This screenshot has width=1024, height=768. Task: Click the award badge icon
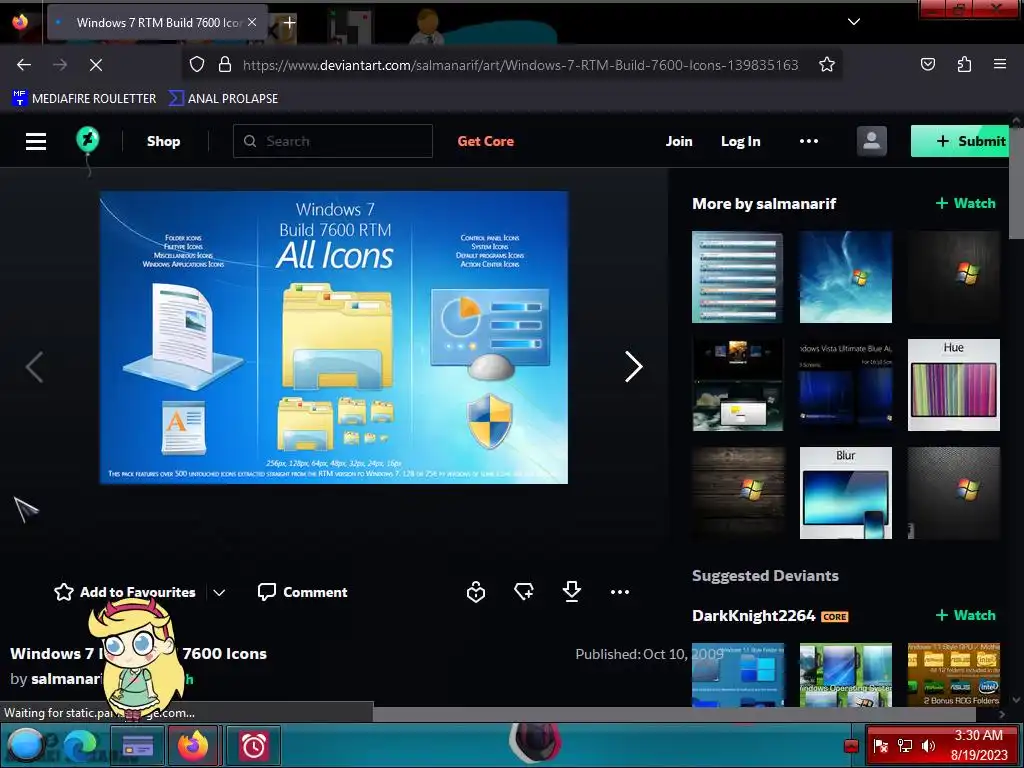(x=475, y=592)
